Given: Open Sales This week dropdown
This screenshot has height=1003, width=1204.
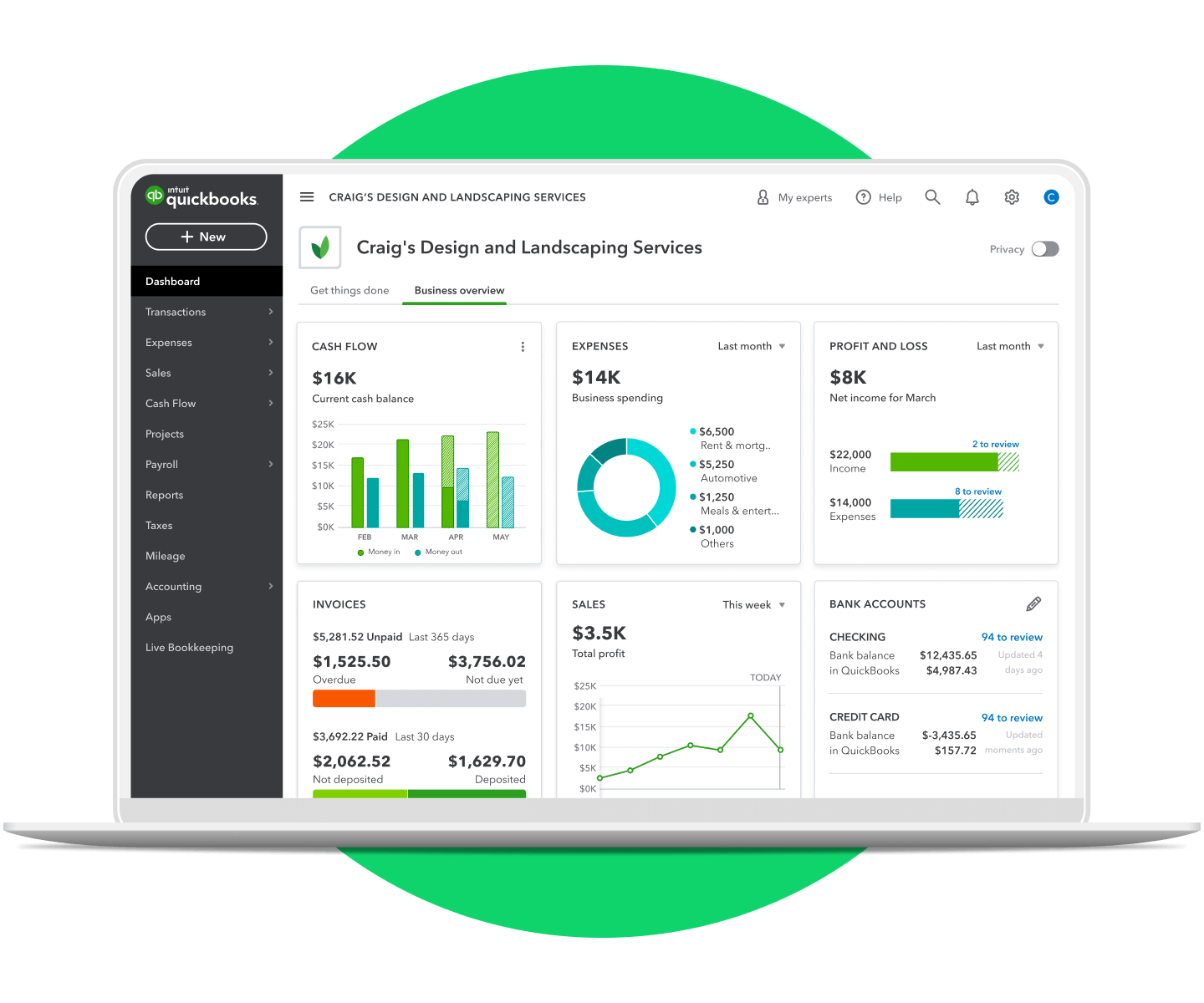Looking at the screenshot, I should pyautogui.click(x=753, y=604).
